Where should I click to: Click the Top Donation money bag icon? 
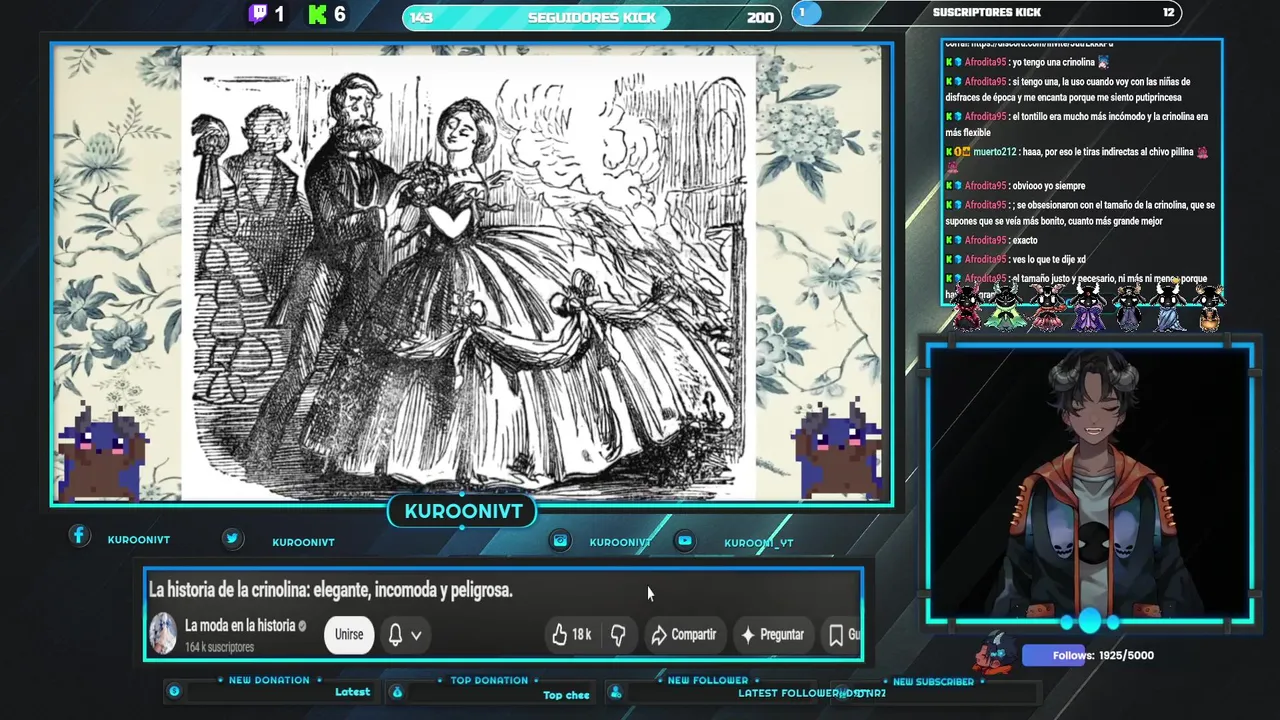(396, 691)
